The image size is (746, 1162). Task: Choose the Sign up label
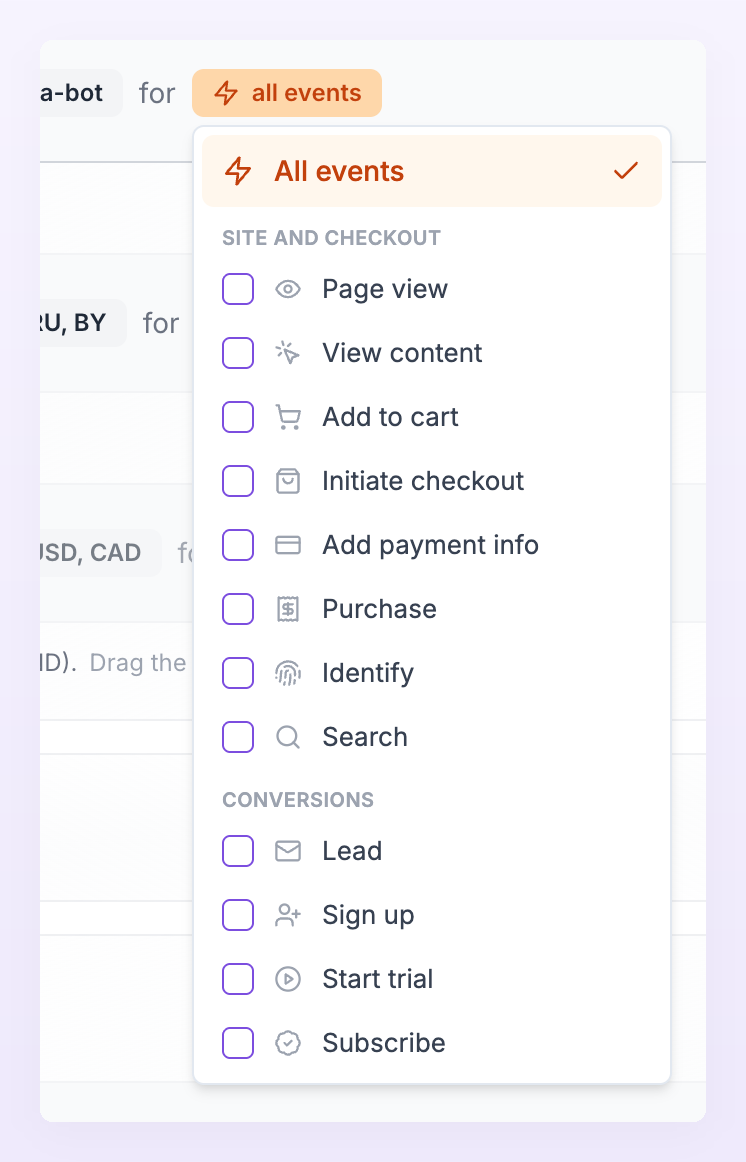368,915
